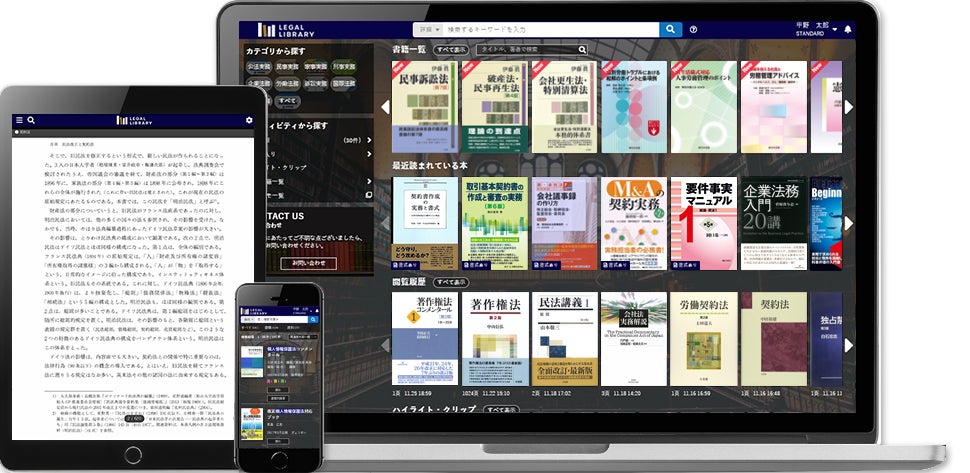The width and height of the screenshot is (970, 473).
Task: Click Legal Library logo on tablet header
Action: (134, 121)
